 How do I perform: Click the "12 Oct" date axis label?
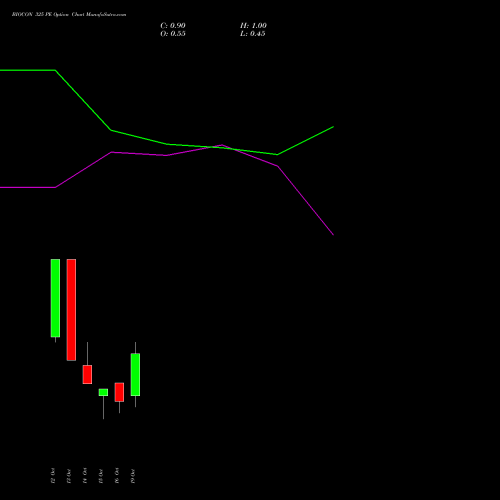tap(53, 476)
